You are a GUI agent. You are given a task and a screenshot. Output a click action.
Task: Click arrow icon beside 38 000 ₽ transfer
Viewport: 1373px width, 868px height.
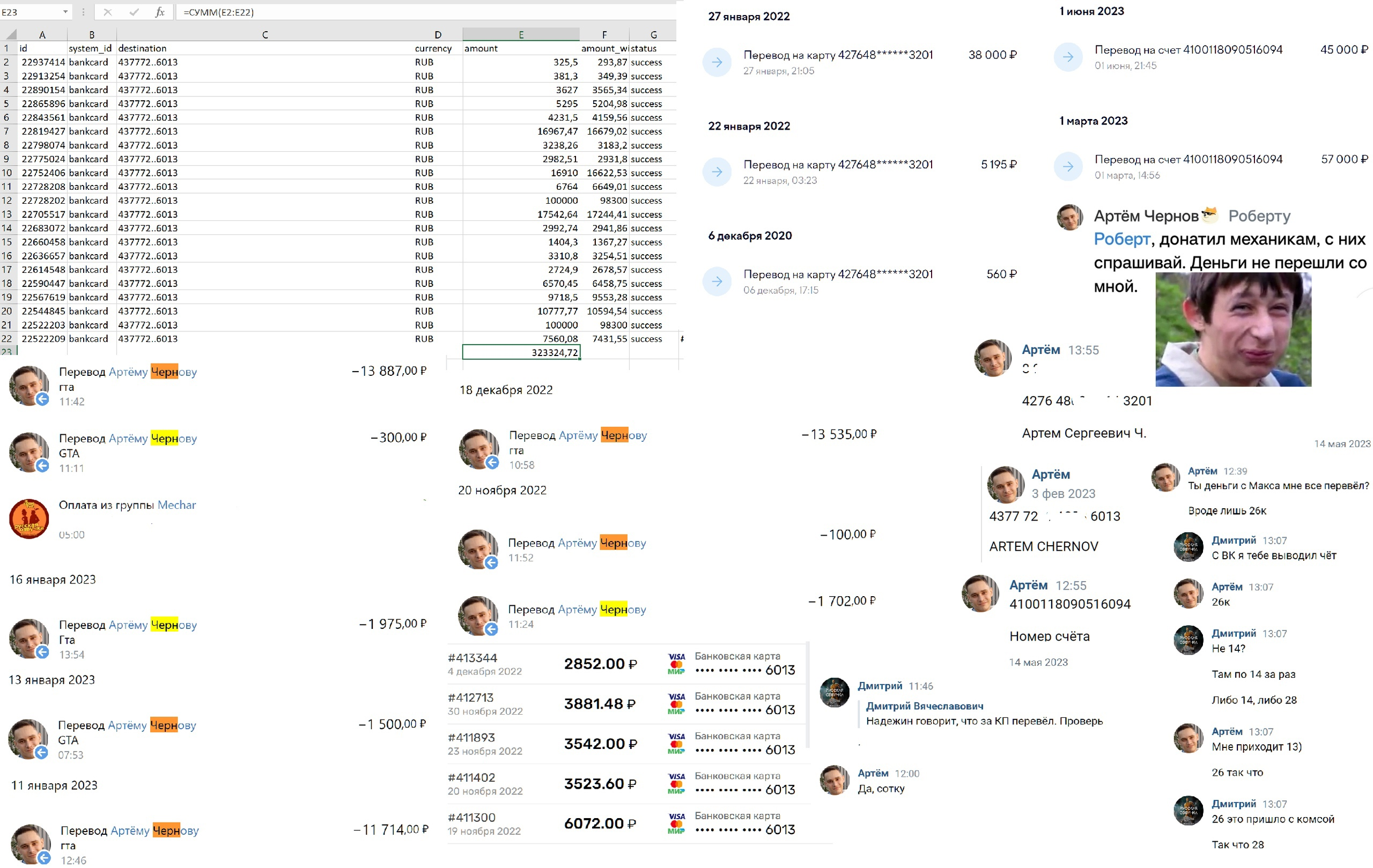(x=717, y=62)
